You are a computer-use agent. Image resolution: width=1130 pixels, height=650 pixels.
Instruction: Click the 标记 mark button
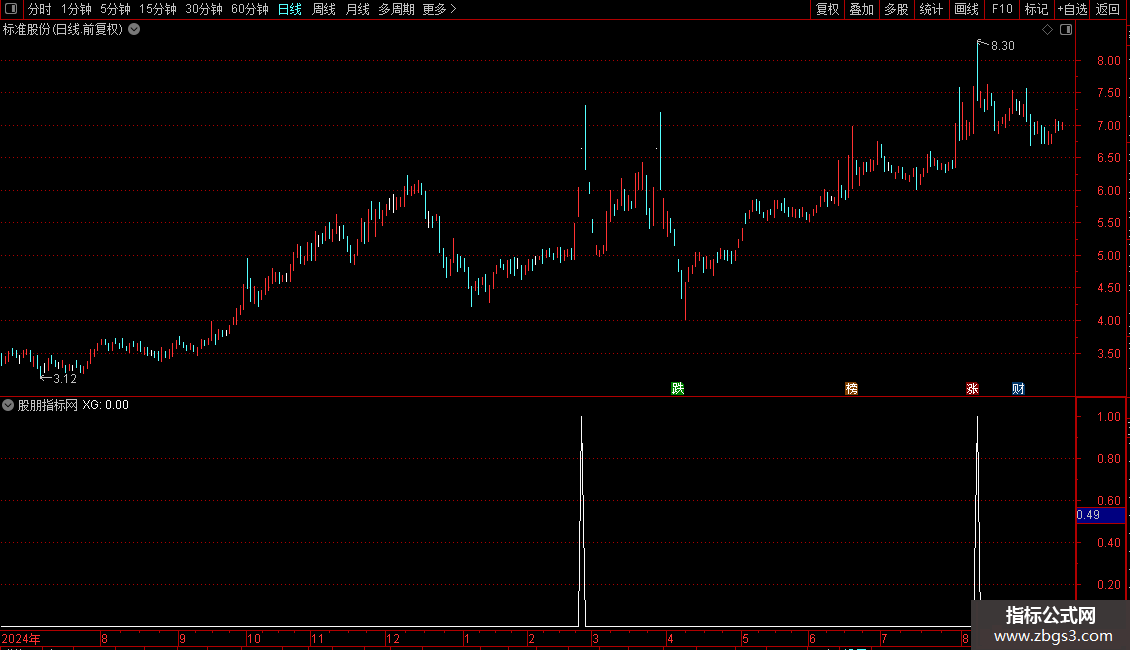coord(1036,9)
